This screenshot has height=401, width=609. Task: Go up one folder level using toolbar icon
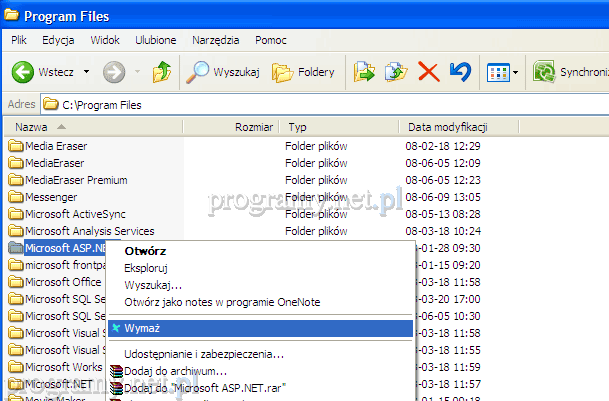tap(162, 72)
